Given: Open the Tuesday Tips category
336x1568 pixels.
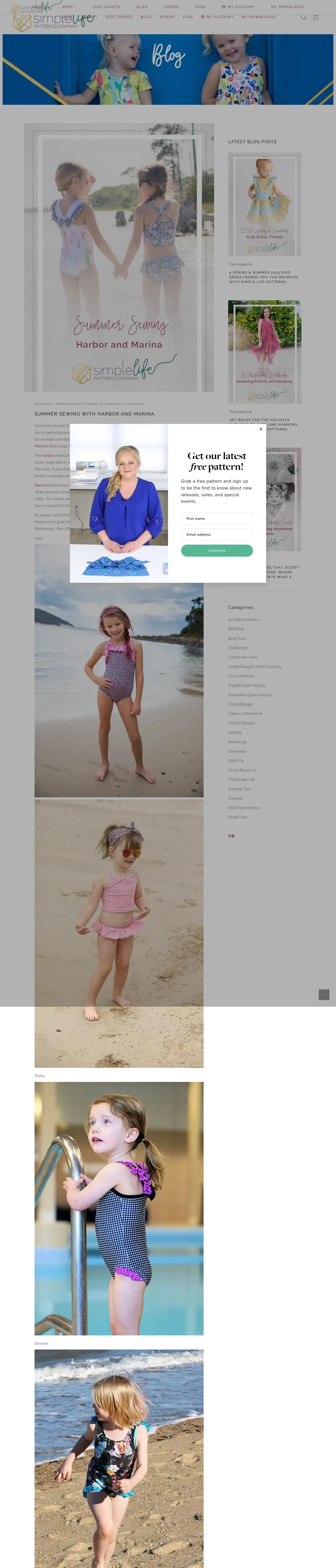Looking at the screenshot, I should coord(239,789).
